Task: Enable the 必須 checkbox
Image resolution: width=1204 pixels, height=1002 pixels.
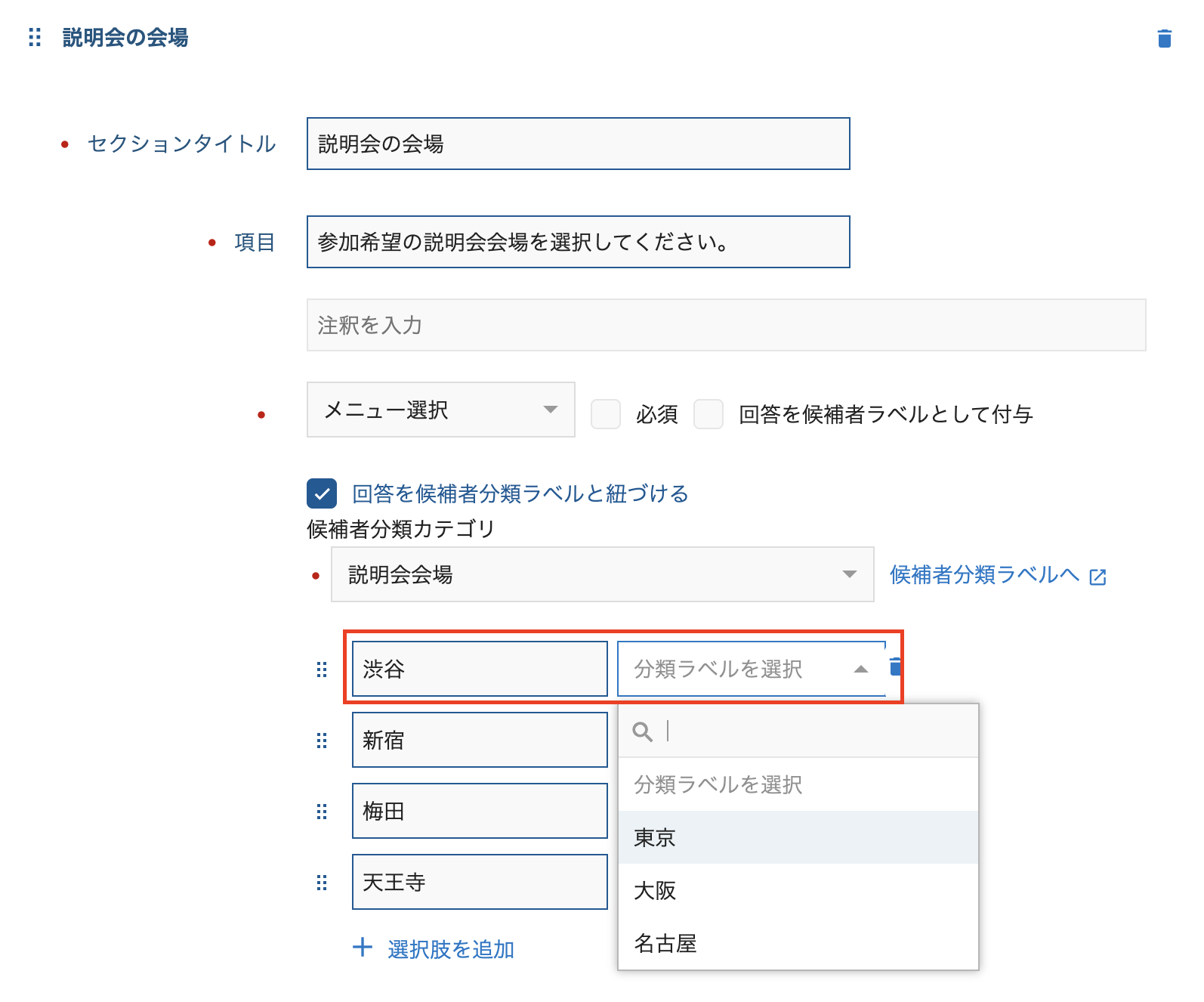Action: [606, 414]
